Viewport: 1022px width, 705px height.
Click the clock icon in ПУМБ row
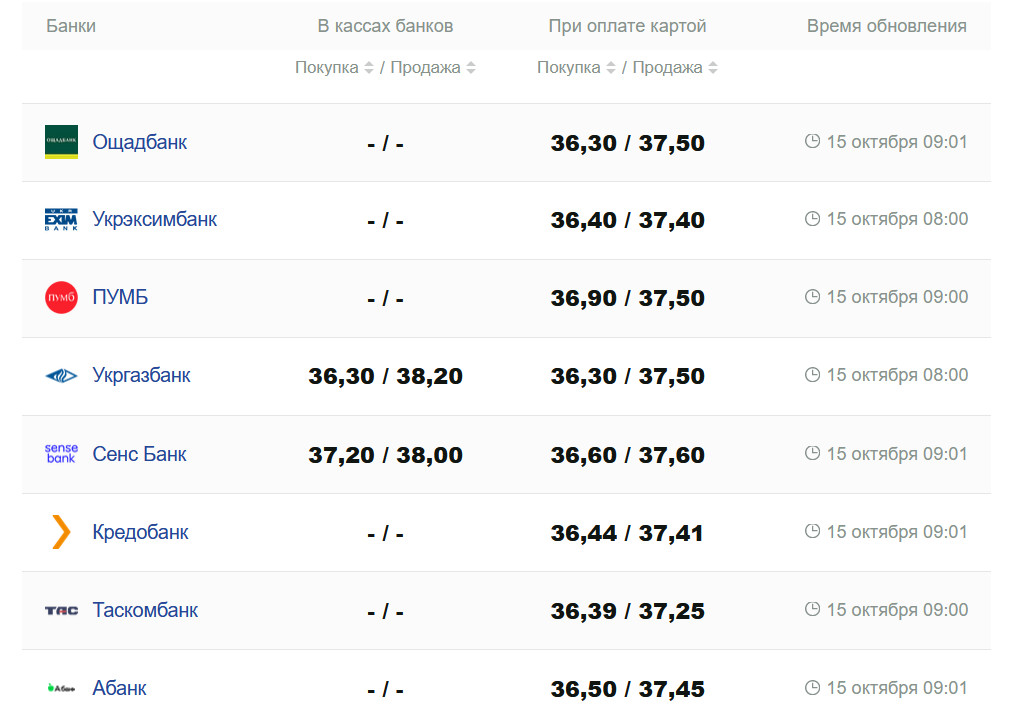click(x=813, y=297)
